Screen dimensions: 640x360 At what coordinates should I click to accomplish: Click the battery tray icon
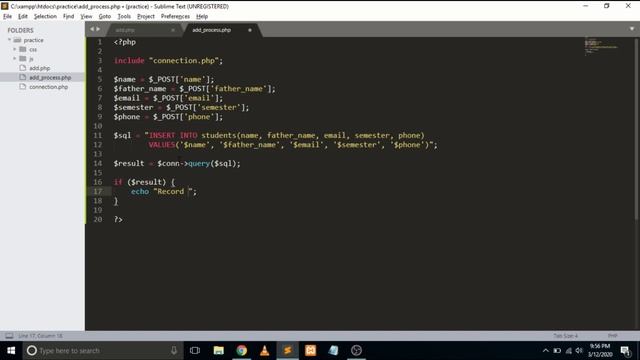tap(557, 351)
